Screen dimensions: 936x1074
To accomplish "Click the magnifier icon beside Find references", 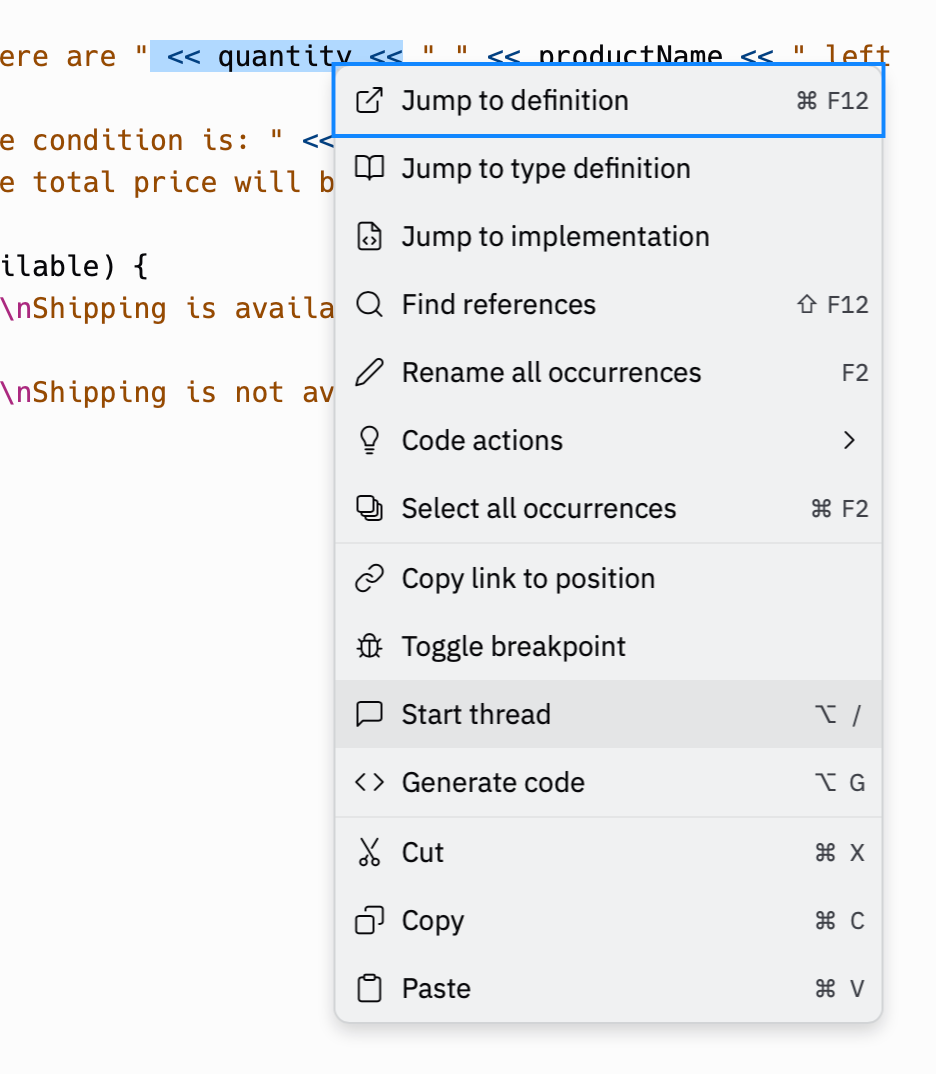I will click(x=369, y=304).
